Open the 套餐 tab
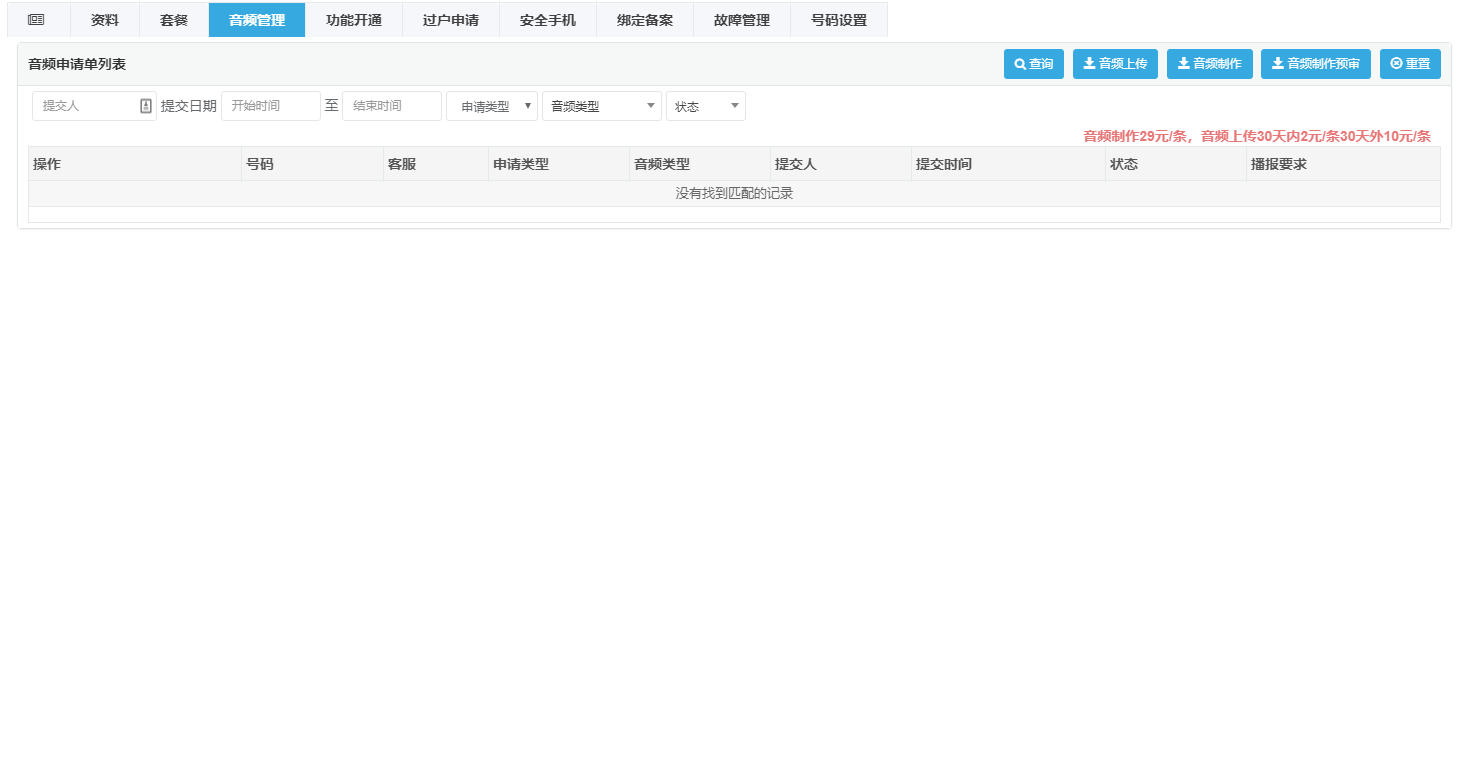Screen dimensions: 1472x770 tap(174, 20)
